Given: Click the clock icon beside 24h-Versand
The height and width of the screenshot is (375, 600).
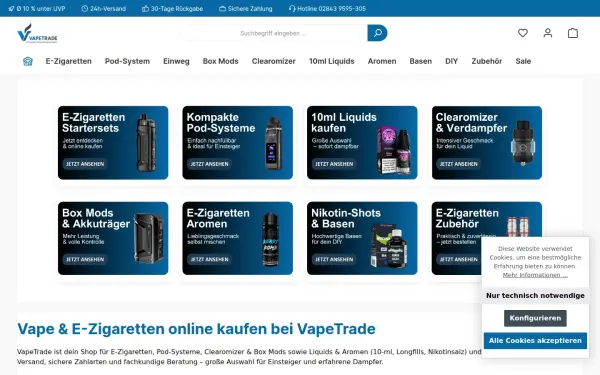Looking at the screenshot, I should coord(85,8).
